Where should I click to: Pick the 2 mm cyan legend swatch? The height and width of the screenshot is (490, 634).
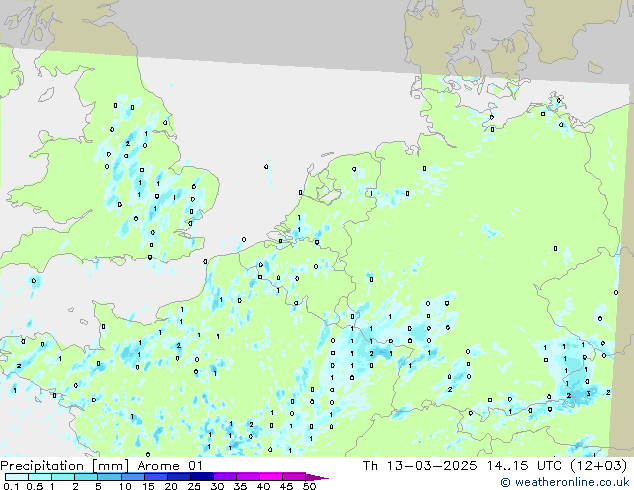86,477
